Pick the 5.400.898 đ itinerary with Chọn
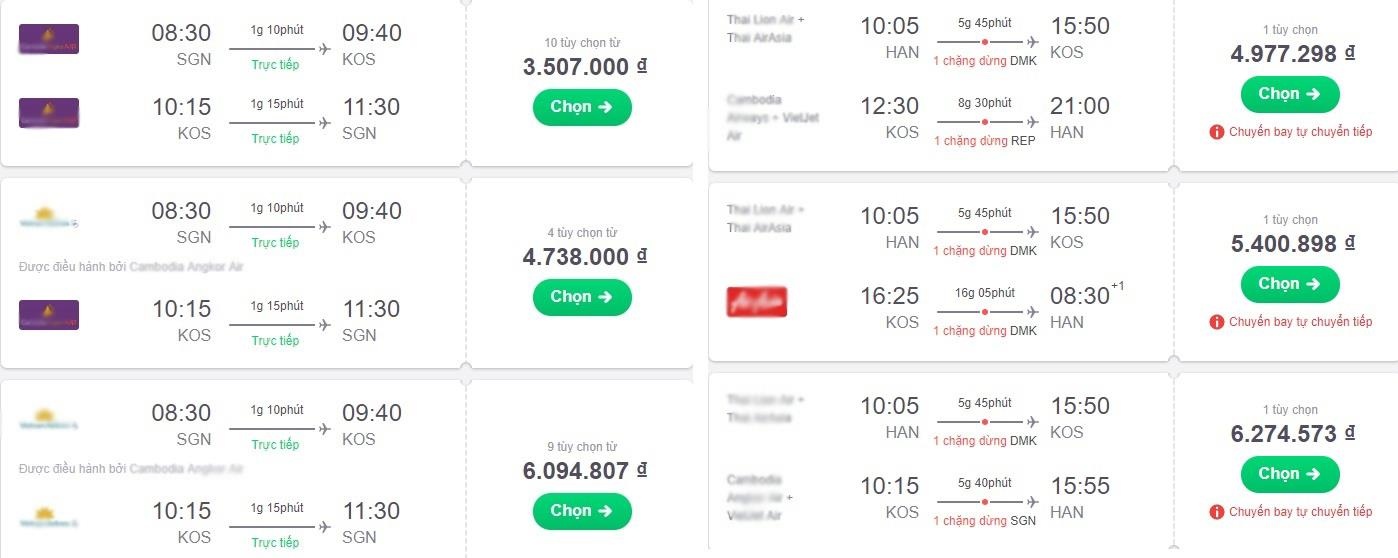Viewport: 1398px width, 558px height. pos(1290,284)
